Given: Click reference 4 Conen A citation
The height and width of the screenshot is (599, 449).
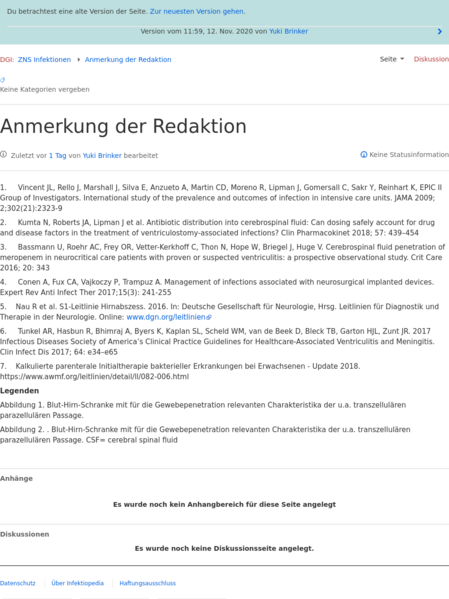Looking at the screenshot, I should (x=217, y=287).
